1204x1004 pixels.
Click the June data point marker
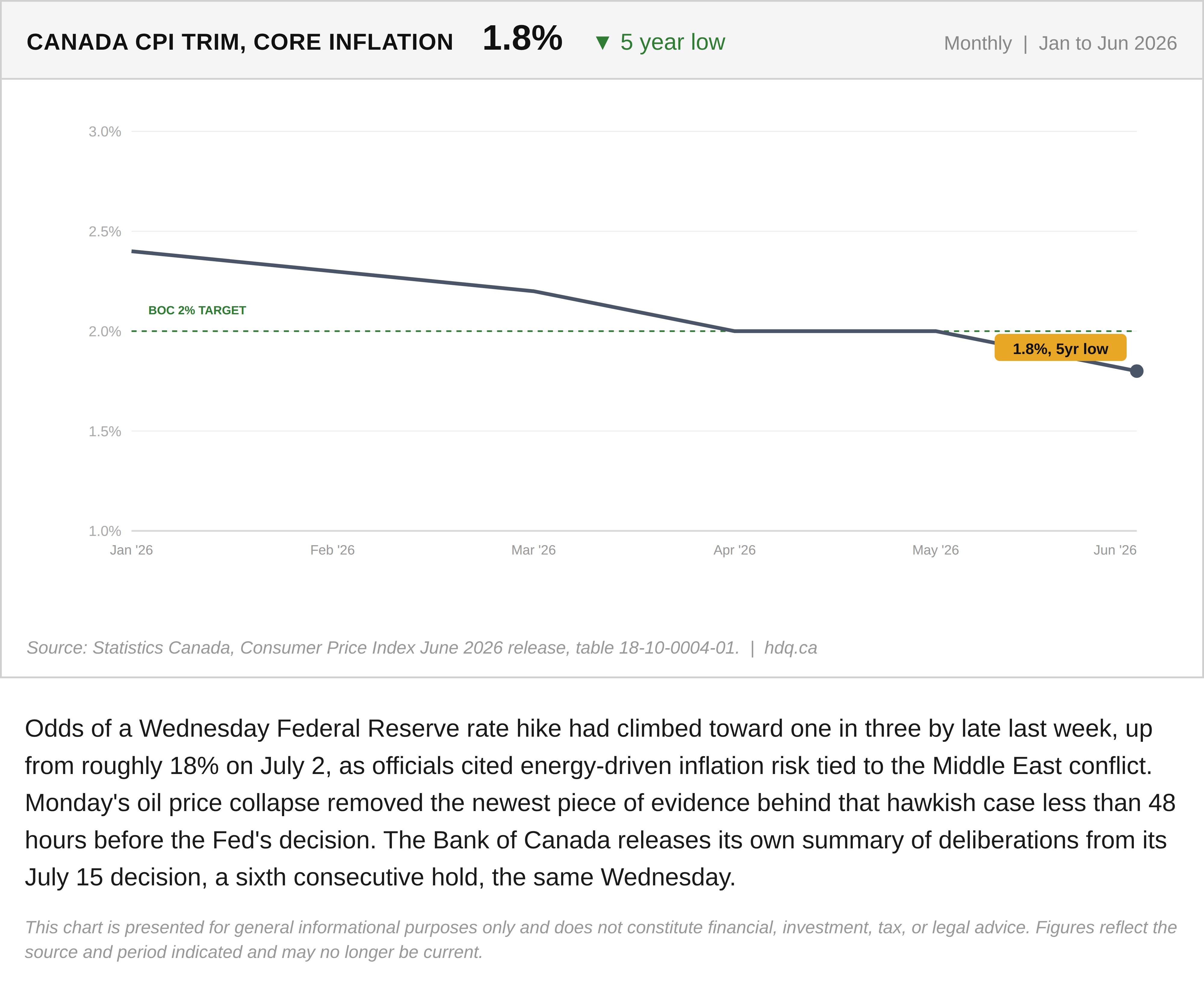[1136, 371]
